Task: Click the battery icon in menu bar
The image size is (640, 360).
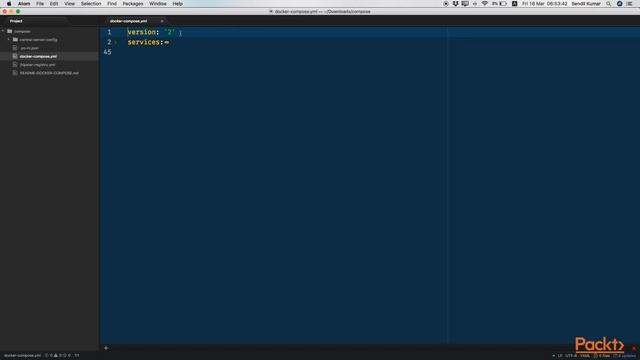Action: coord(503,4)
